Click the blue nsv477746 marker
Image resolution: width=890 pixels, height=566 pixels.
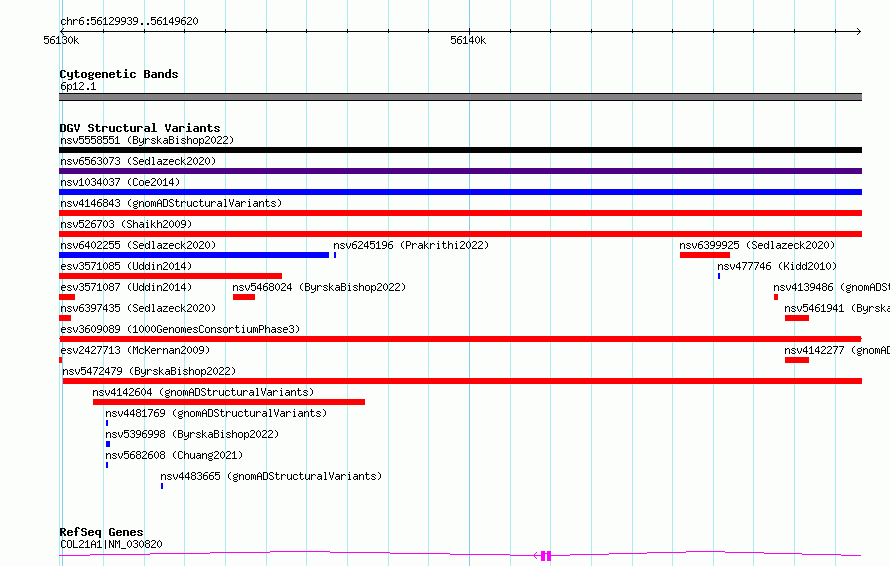[x=719, y=276]
